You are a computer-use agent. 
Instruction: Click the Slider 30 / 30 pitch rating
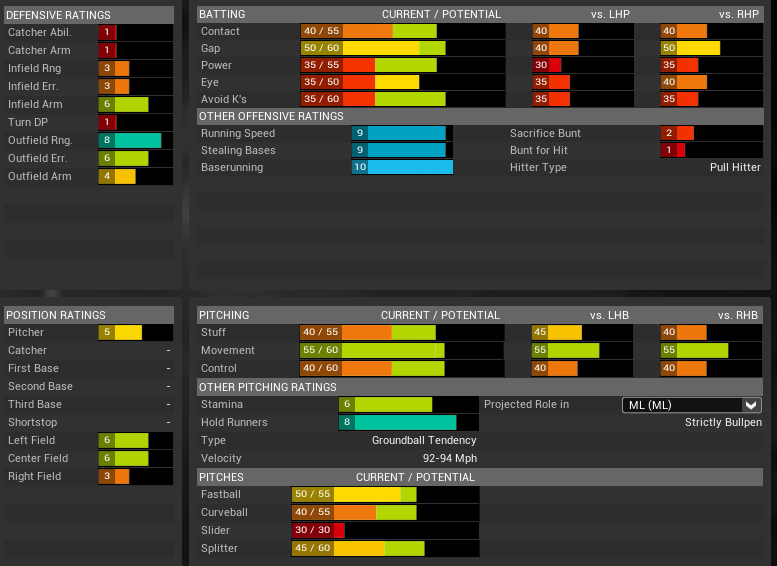coord(318,530)
